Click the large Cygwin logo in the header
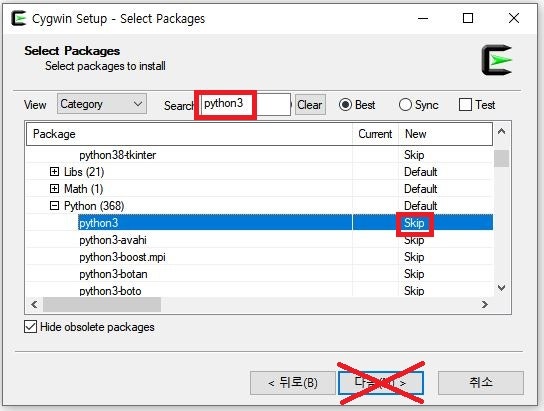The image size is (544, 411). (x=496, y=60)
